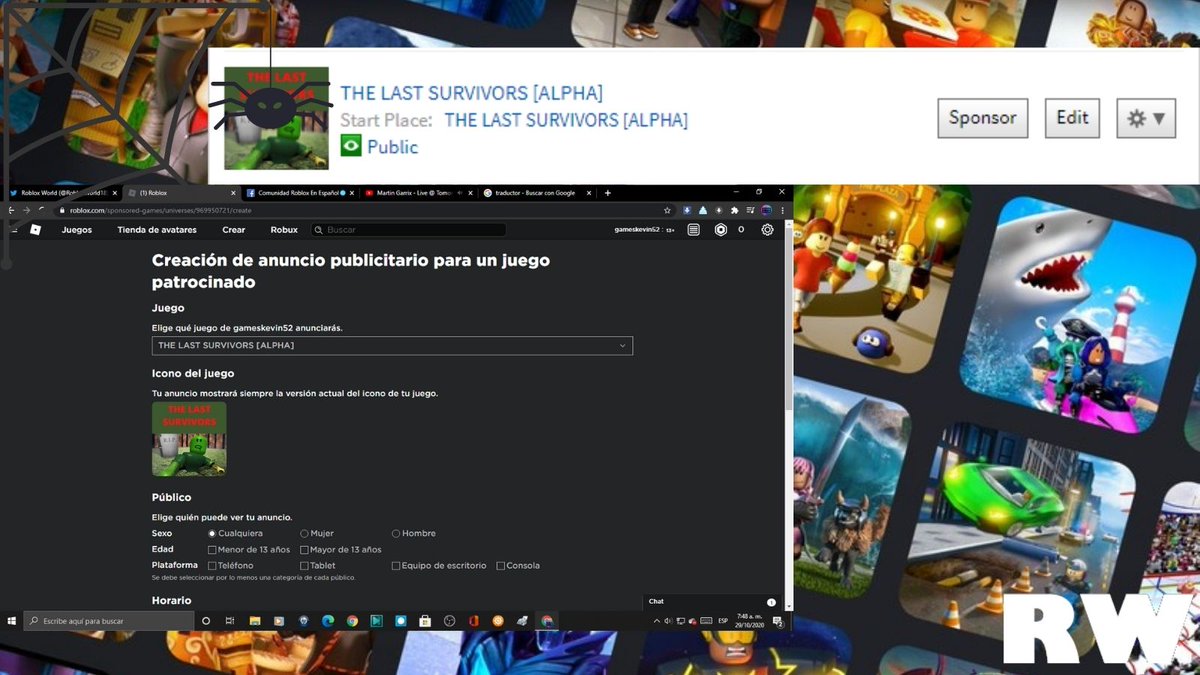The image size is (1200, 675).
Task: Open the Office icon in taskbar
Action: click(x=474, y=621)
